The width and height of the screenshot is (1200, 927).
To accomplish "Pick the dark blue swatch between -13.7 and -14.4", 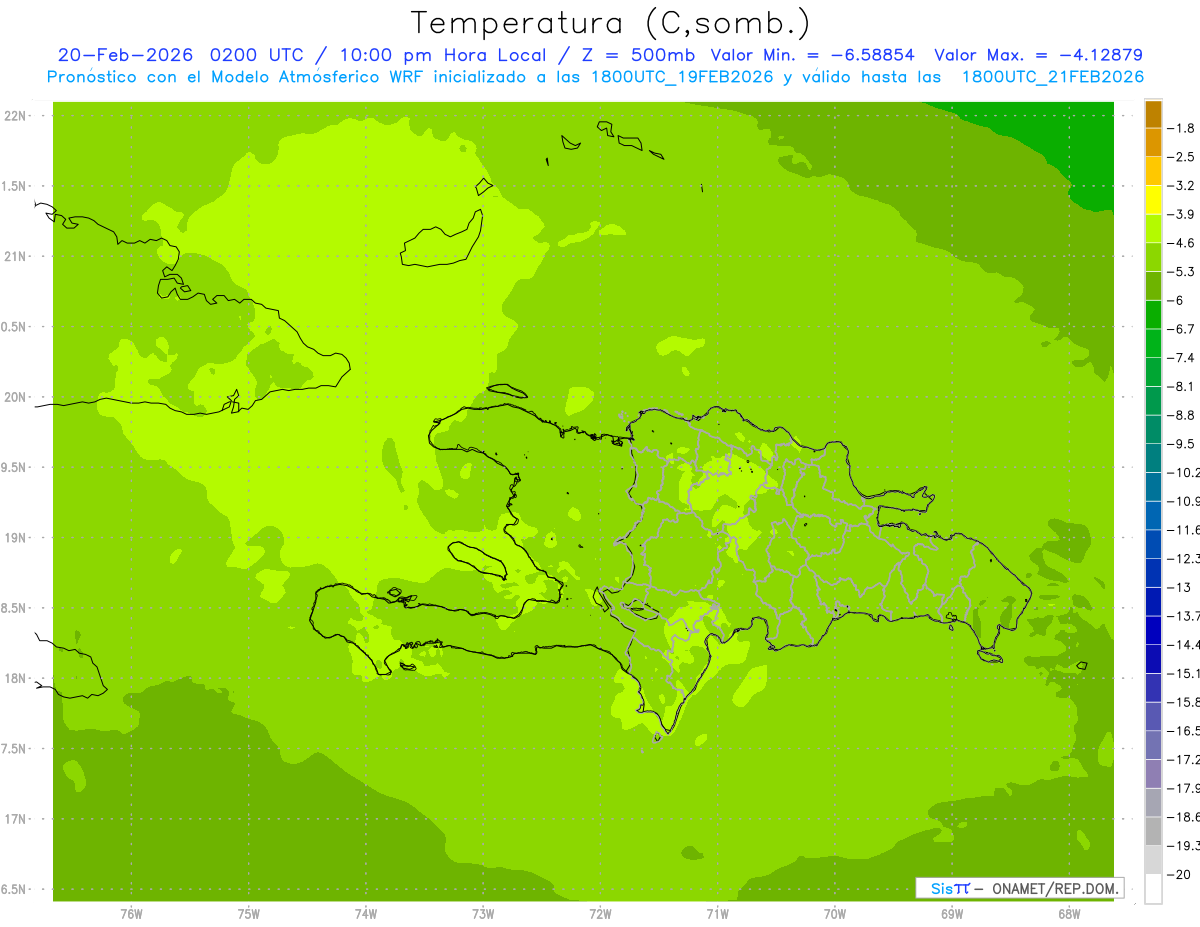I will click(x=1153, y=631).
